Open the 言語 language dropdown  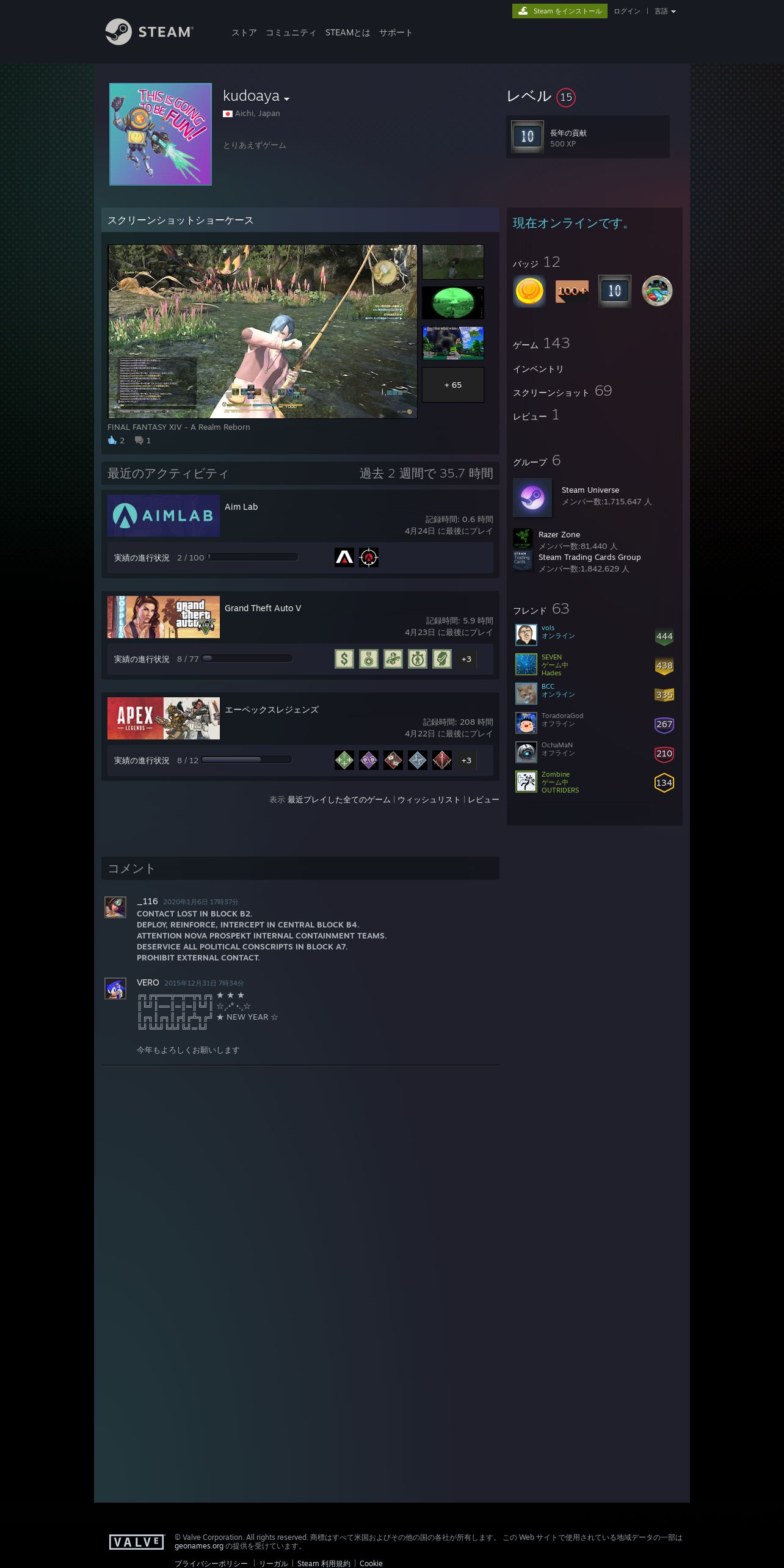pos(665,11)
